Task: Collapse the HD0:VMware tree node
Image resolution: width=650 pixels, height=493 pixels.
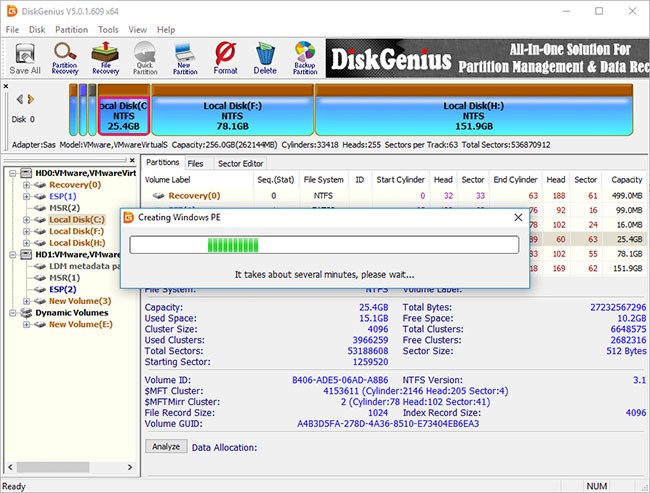Action: [x=12, y=173]
